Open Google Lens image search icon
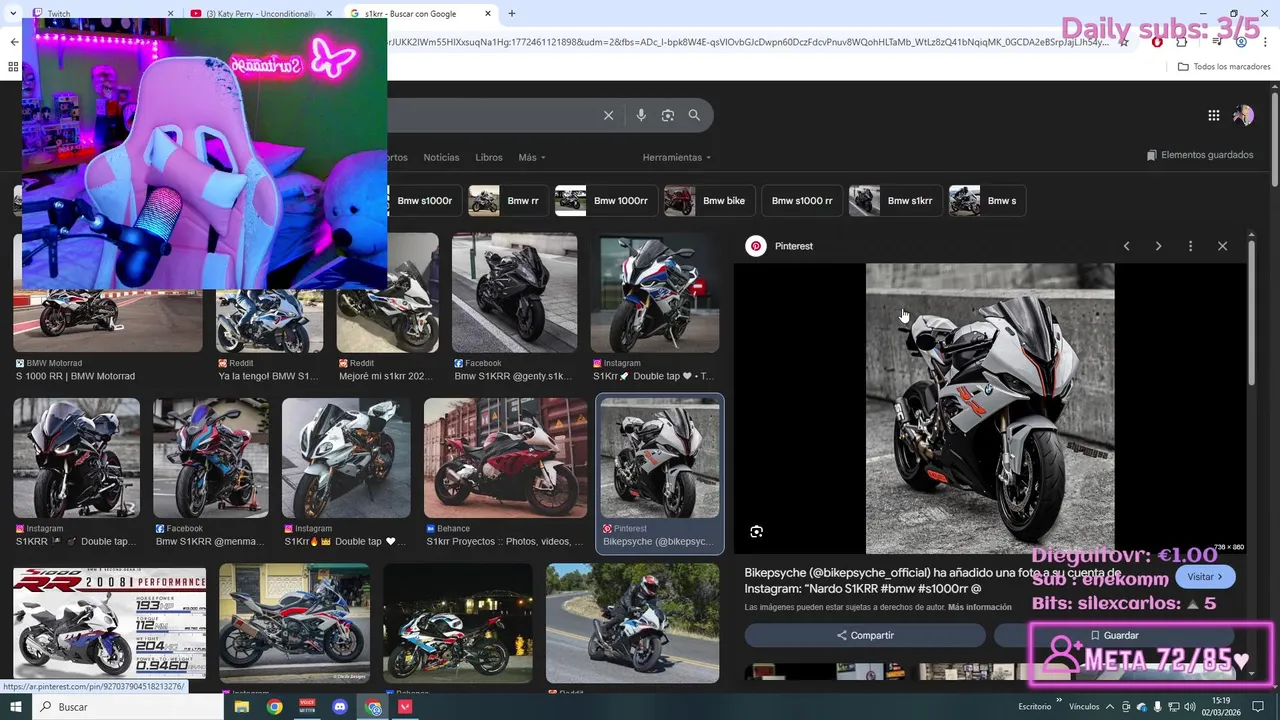1280x720 pixels. [x=668, y=115]
